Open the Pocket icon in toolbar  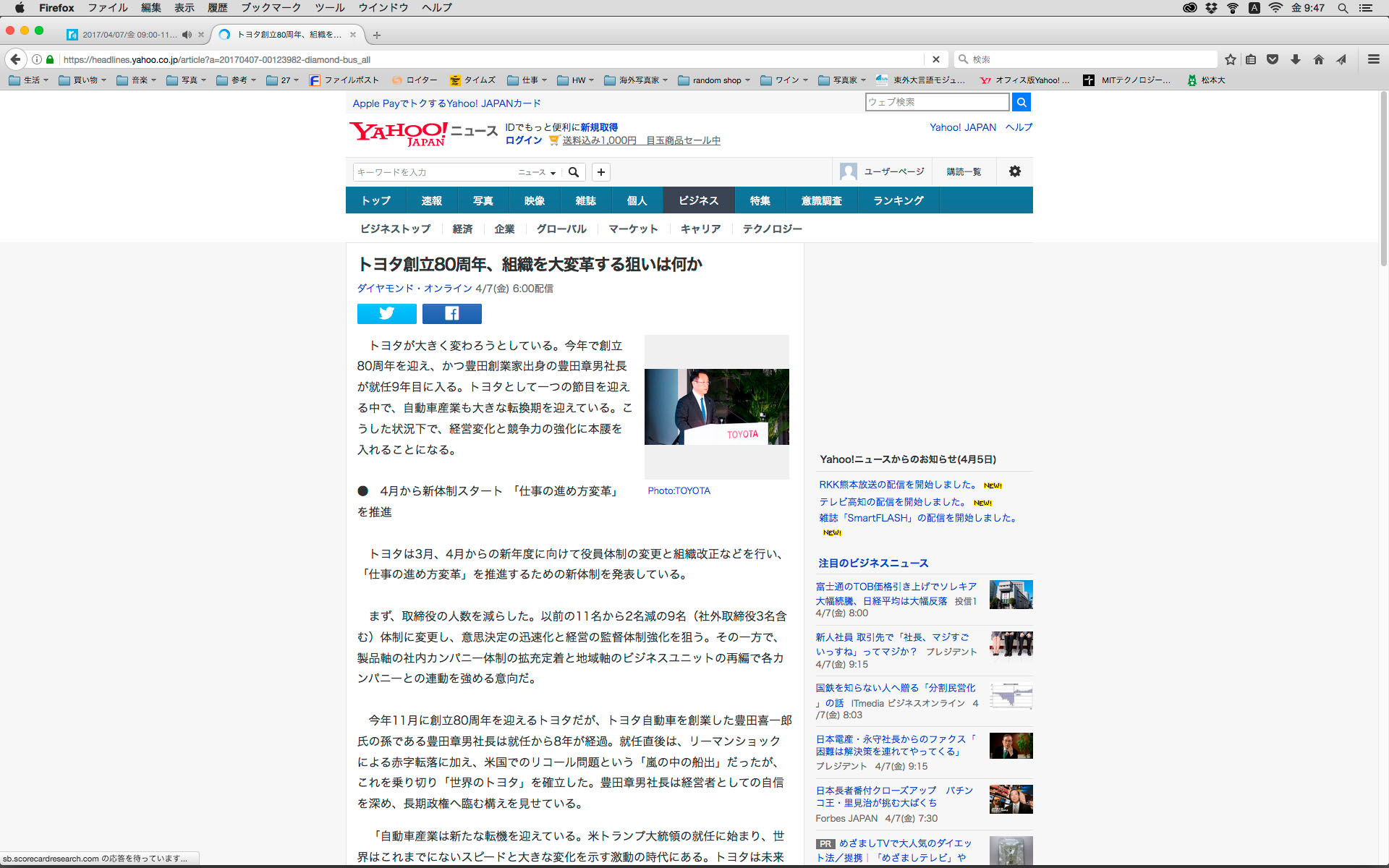point(1273,59)
